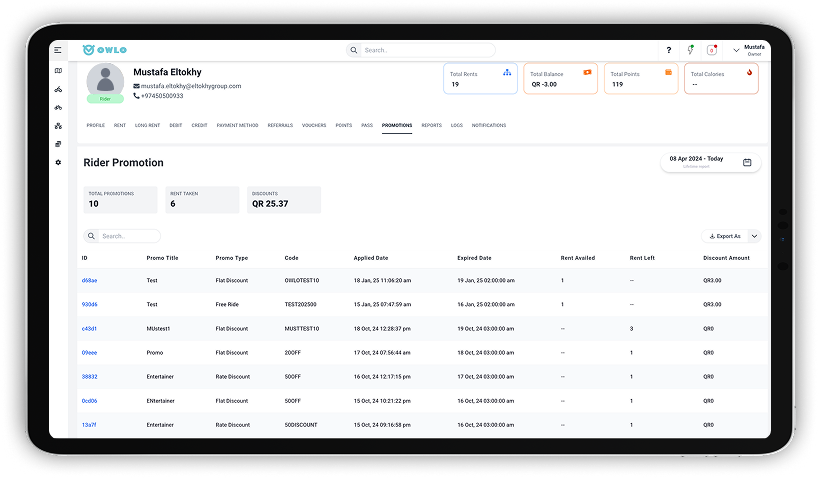Click the Discount Amount column header
The height and width of the screenshot is (478, 819).
click(726, 258)
